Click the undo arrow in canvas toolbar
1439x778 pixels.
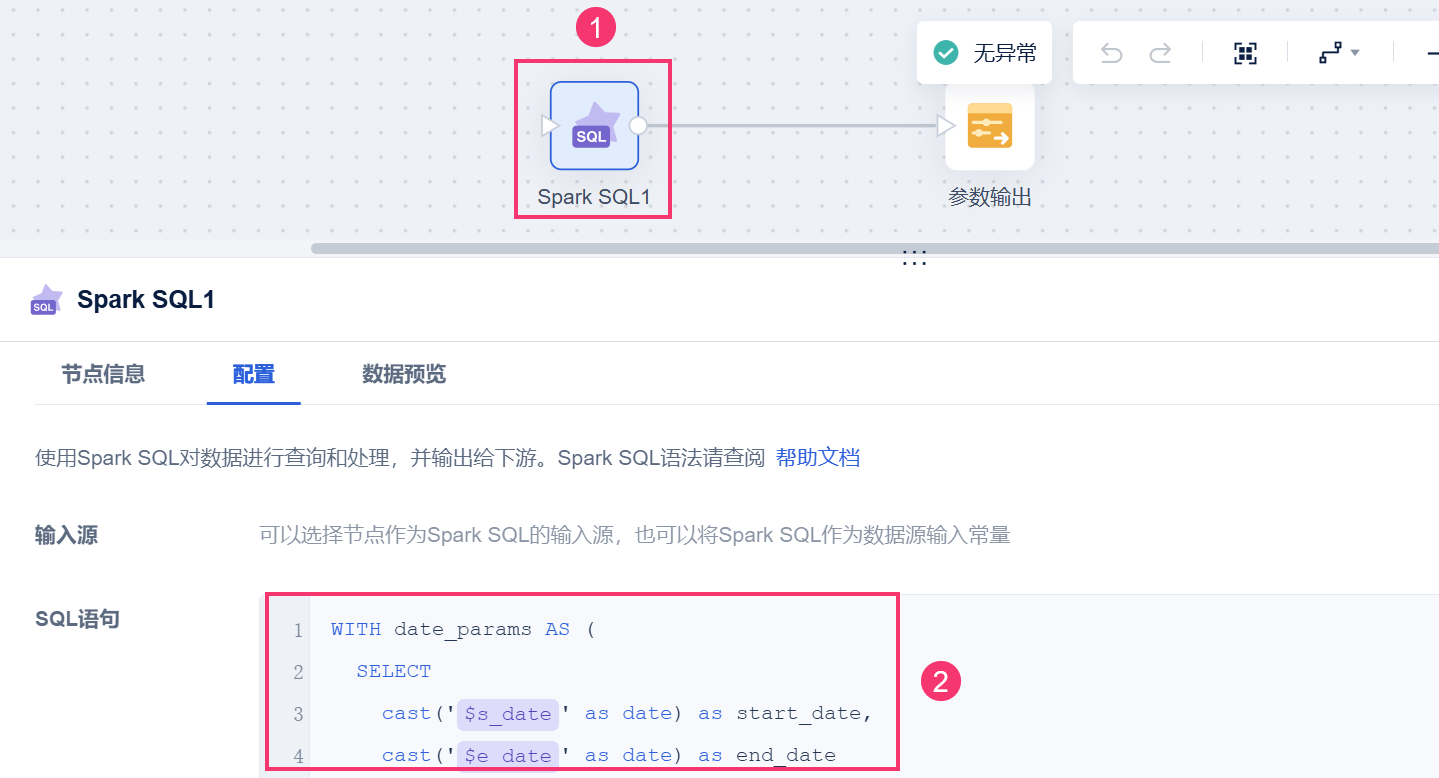[1111, 53]
